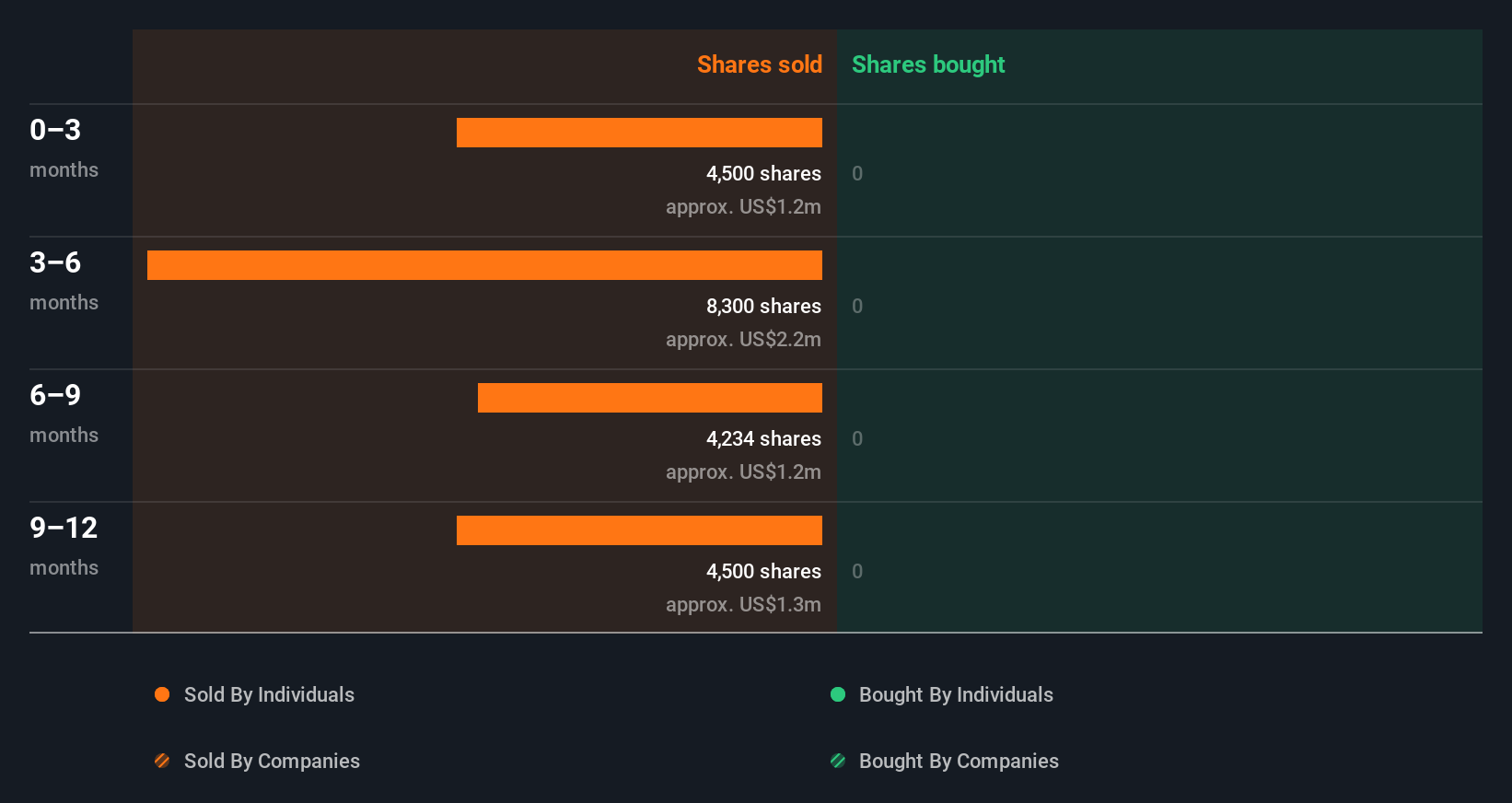
Task: Toggle the Sold By Companies legend label
Action: coord(272,761)
